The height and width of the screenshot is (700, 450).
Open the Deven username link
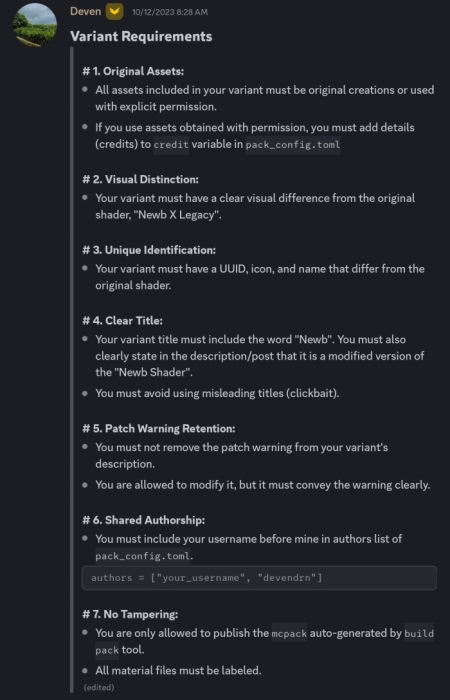point(86,12)
